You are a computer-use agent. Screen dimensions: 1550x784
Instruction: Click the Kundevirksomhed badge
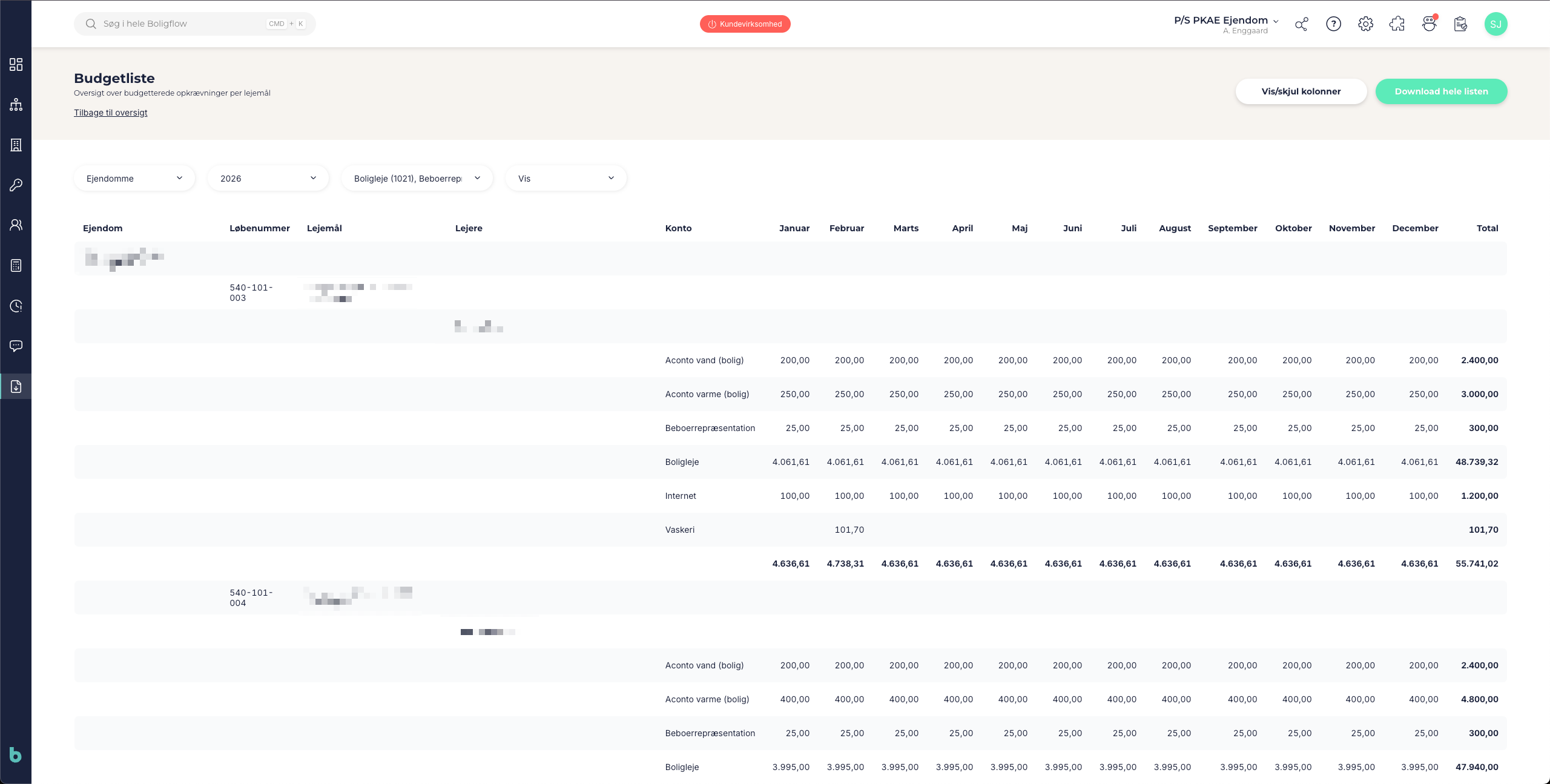point(745,24)
